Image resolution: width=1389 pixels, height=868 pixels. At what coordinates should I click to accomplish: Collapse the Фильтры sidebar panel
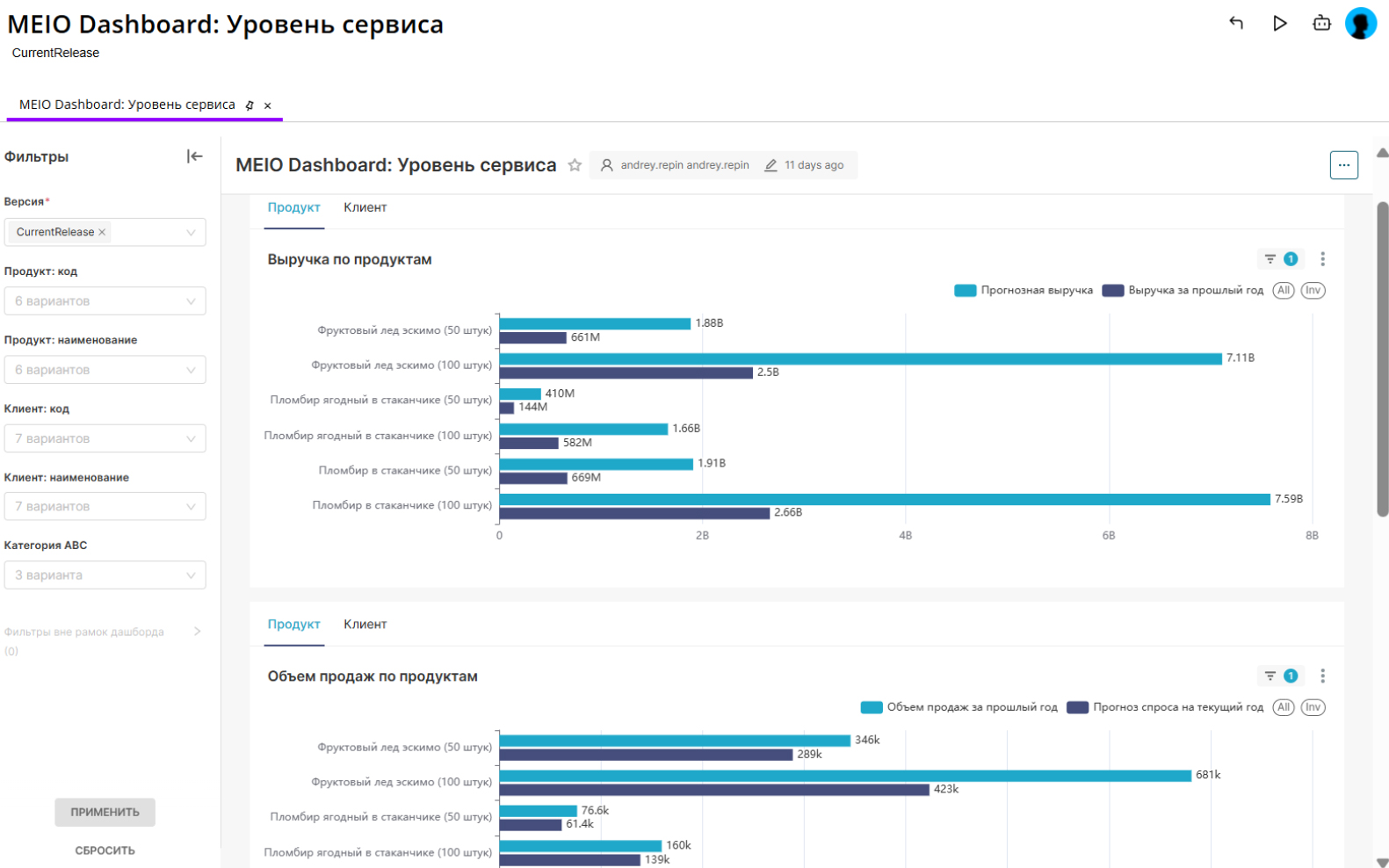coord(194,156)
